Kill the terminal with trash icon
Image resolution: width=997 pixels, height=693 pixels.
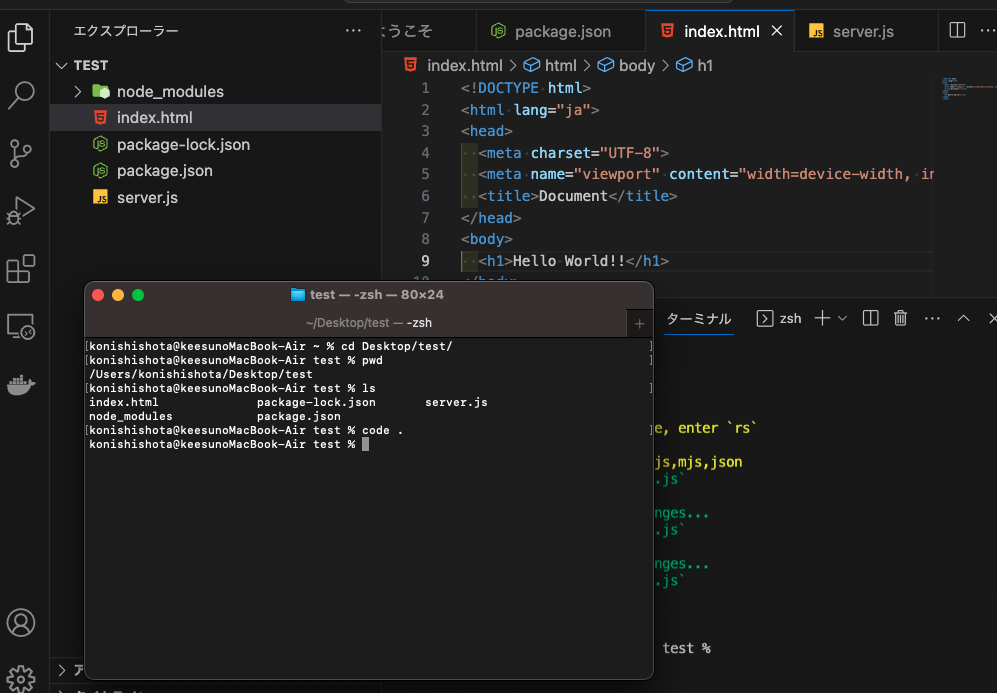coord(900,318)
